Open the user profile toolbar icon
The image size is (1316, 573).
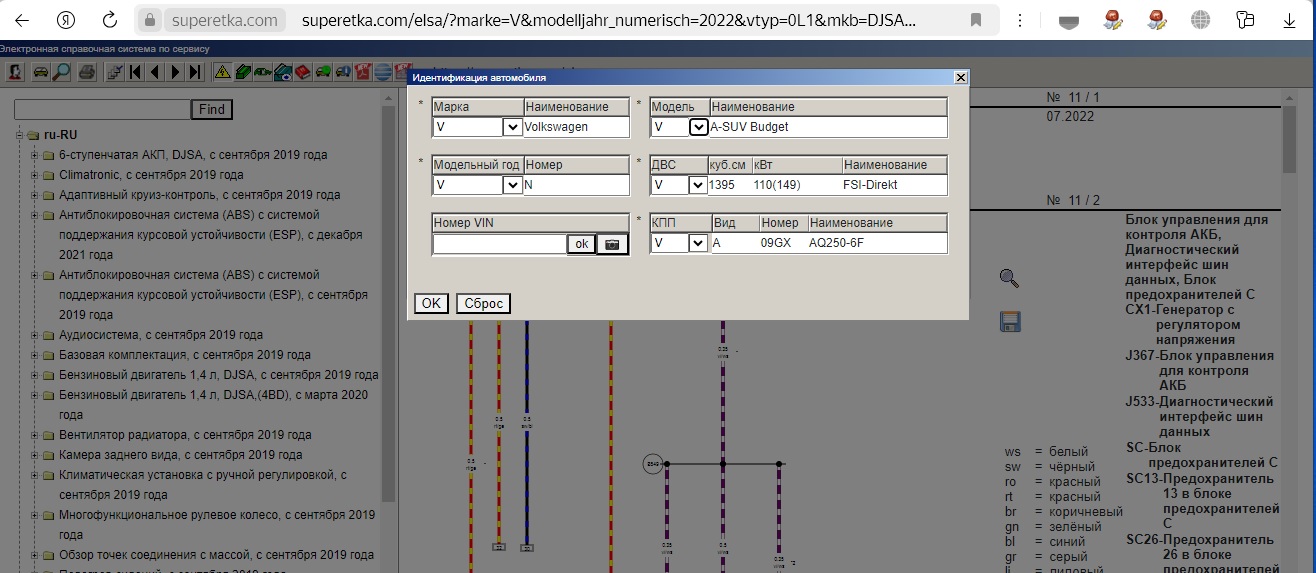pos(15,72)
